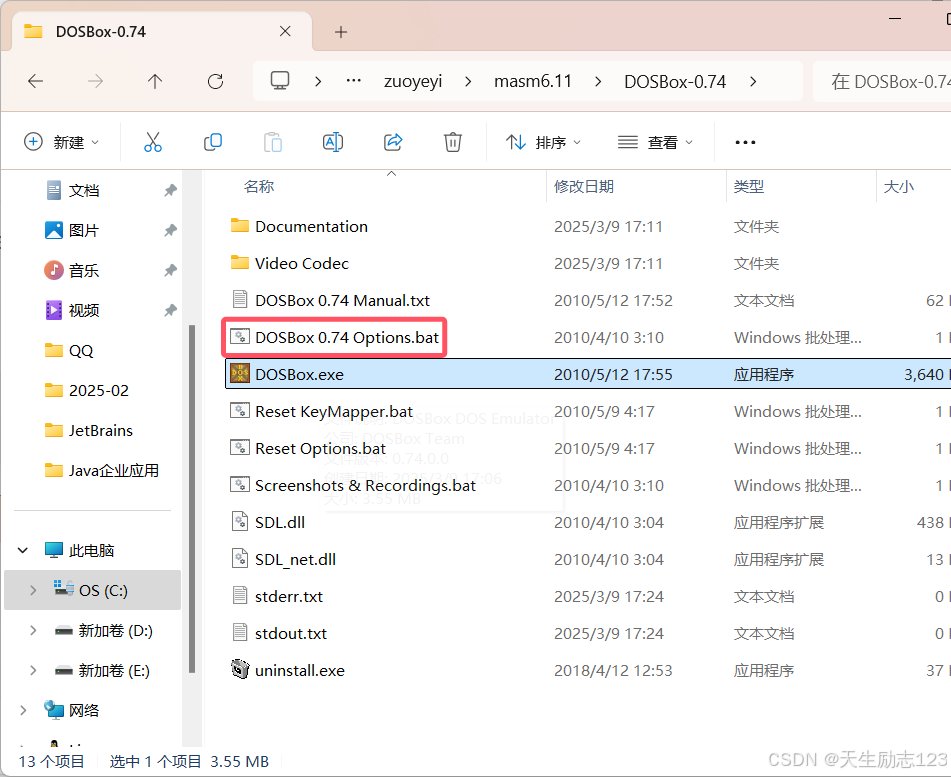
Task: Open the 查看 view dropdown
Action: [654, 142]
